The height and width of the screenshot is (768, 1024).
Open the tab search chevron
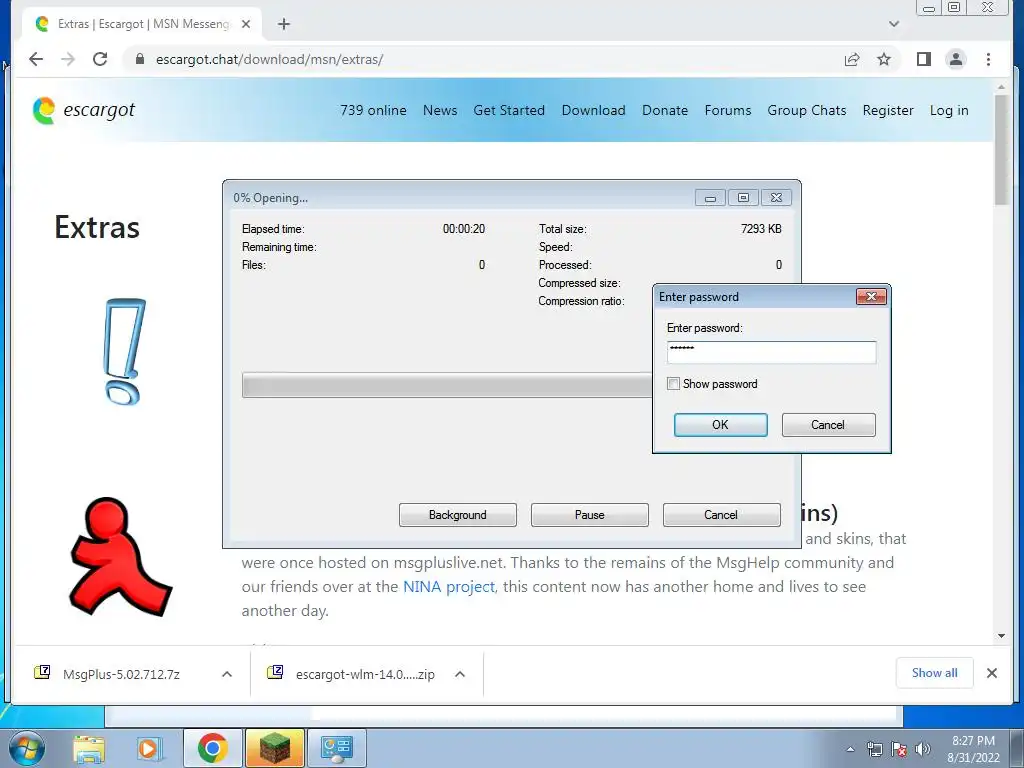tap(894, 24)
